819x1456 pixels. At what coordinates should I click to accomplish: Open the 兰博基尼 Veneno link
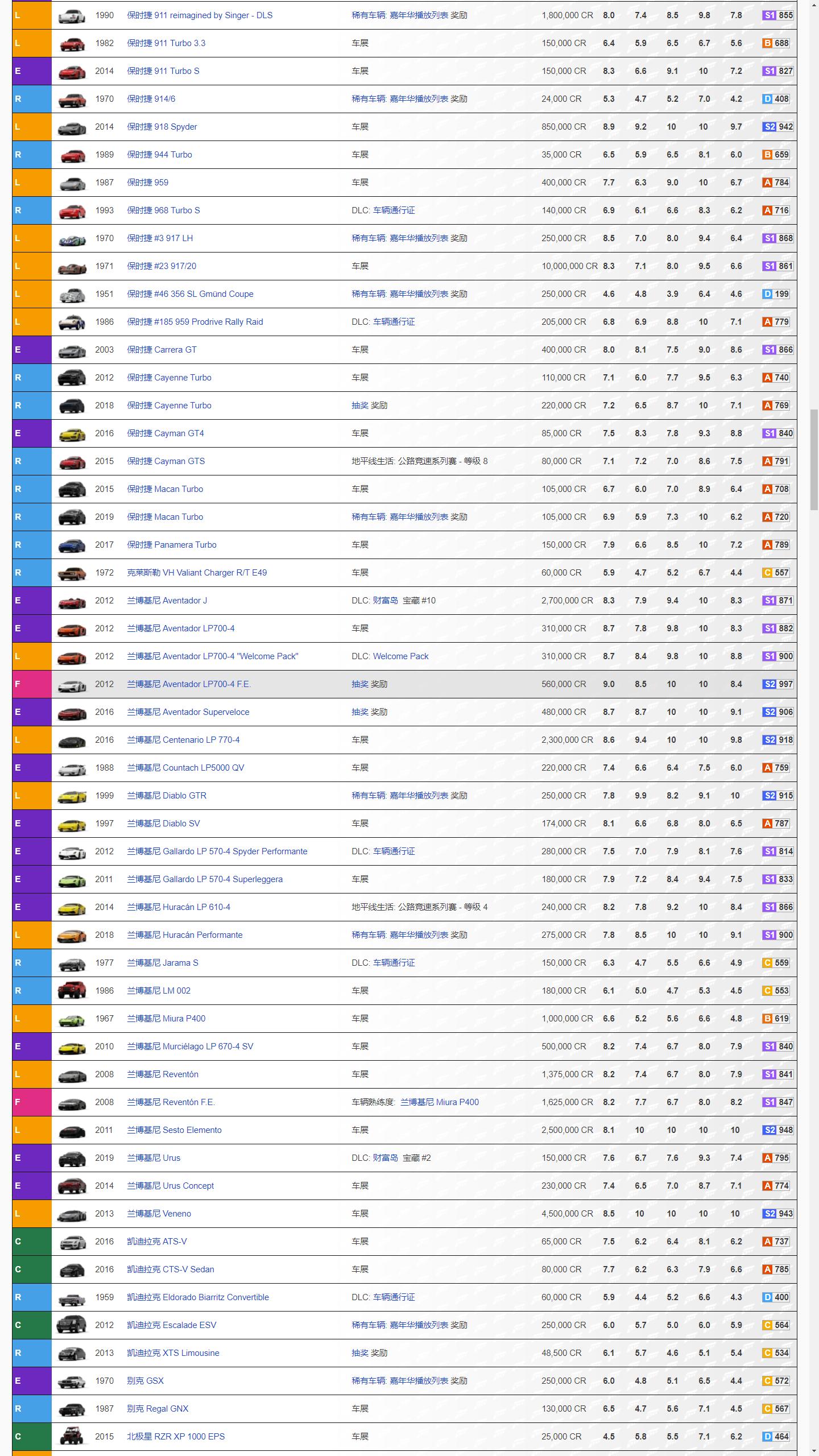pos(159,1214)
